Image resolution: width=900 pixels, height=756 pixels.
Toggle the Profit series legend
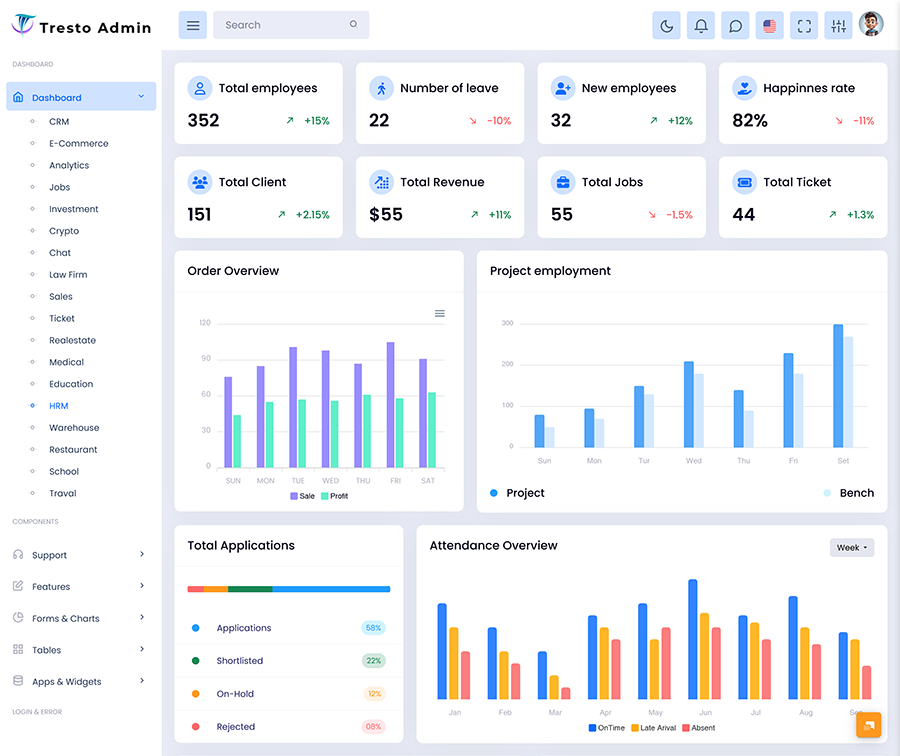pos(335,496)
